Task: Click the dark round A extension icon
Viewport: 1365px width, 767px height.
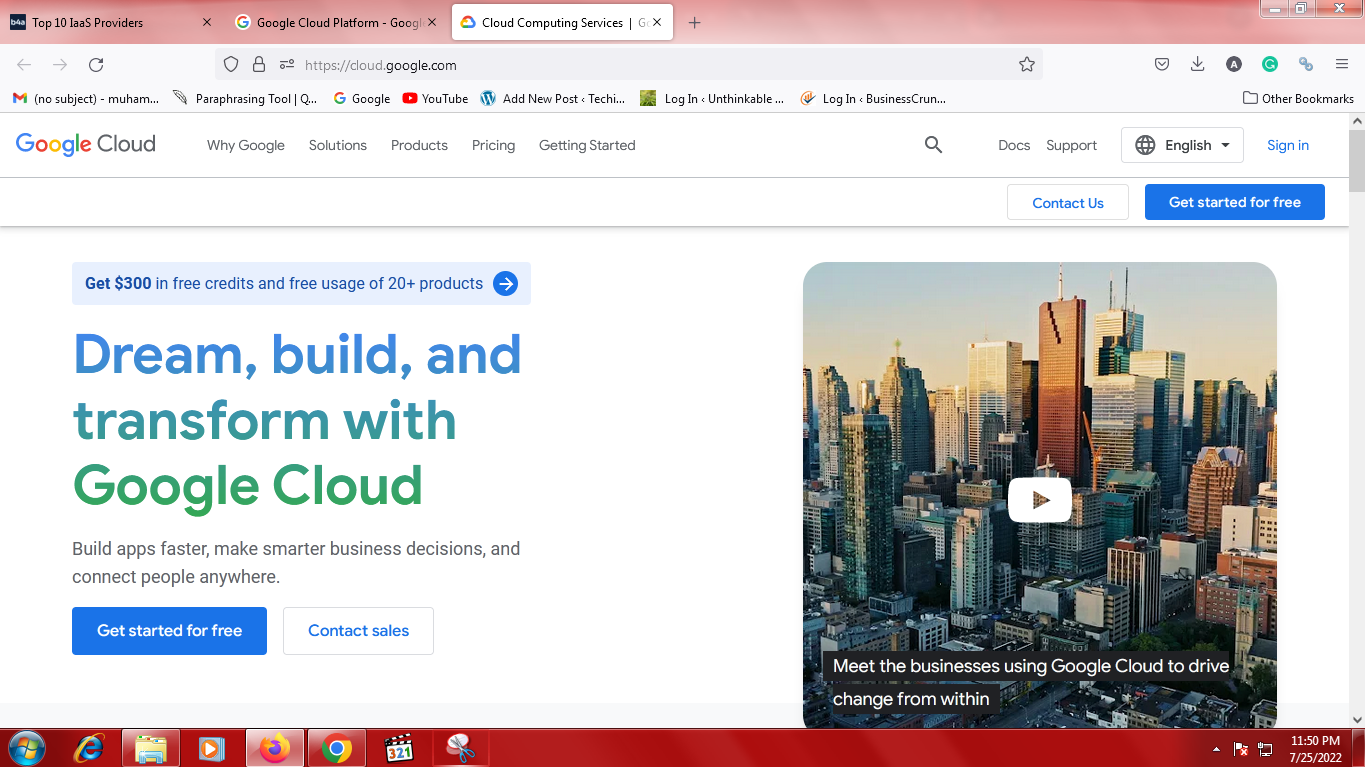Action: click(1234, 64)
